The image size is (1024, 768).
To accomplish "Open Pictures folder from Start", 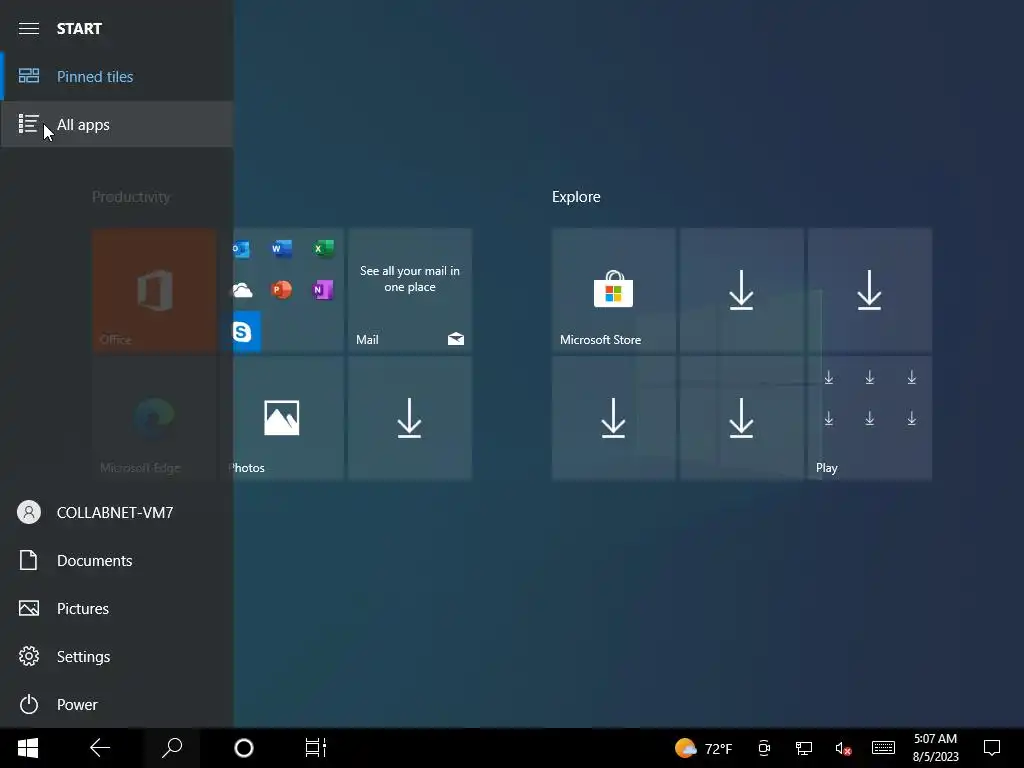I will (x=117, y=609).
